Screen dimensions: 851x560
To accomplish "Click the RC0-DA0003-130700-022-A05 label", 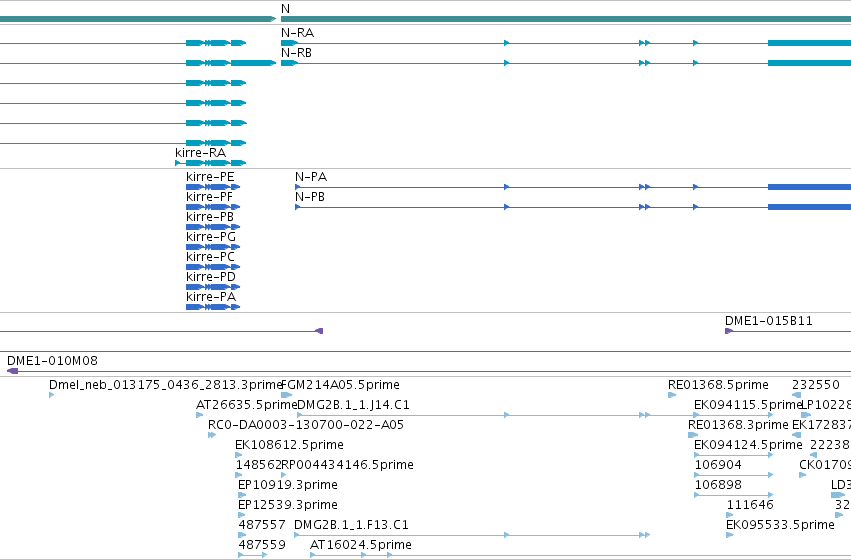I will tap(306, 425).
